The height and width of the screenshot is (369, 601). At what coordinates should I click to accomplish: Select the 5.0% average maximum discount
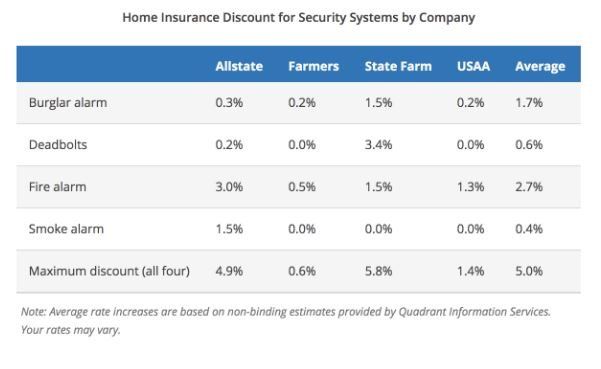[x=529, y=271]
